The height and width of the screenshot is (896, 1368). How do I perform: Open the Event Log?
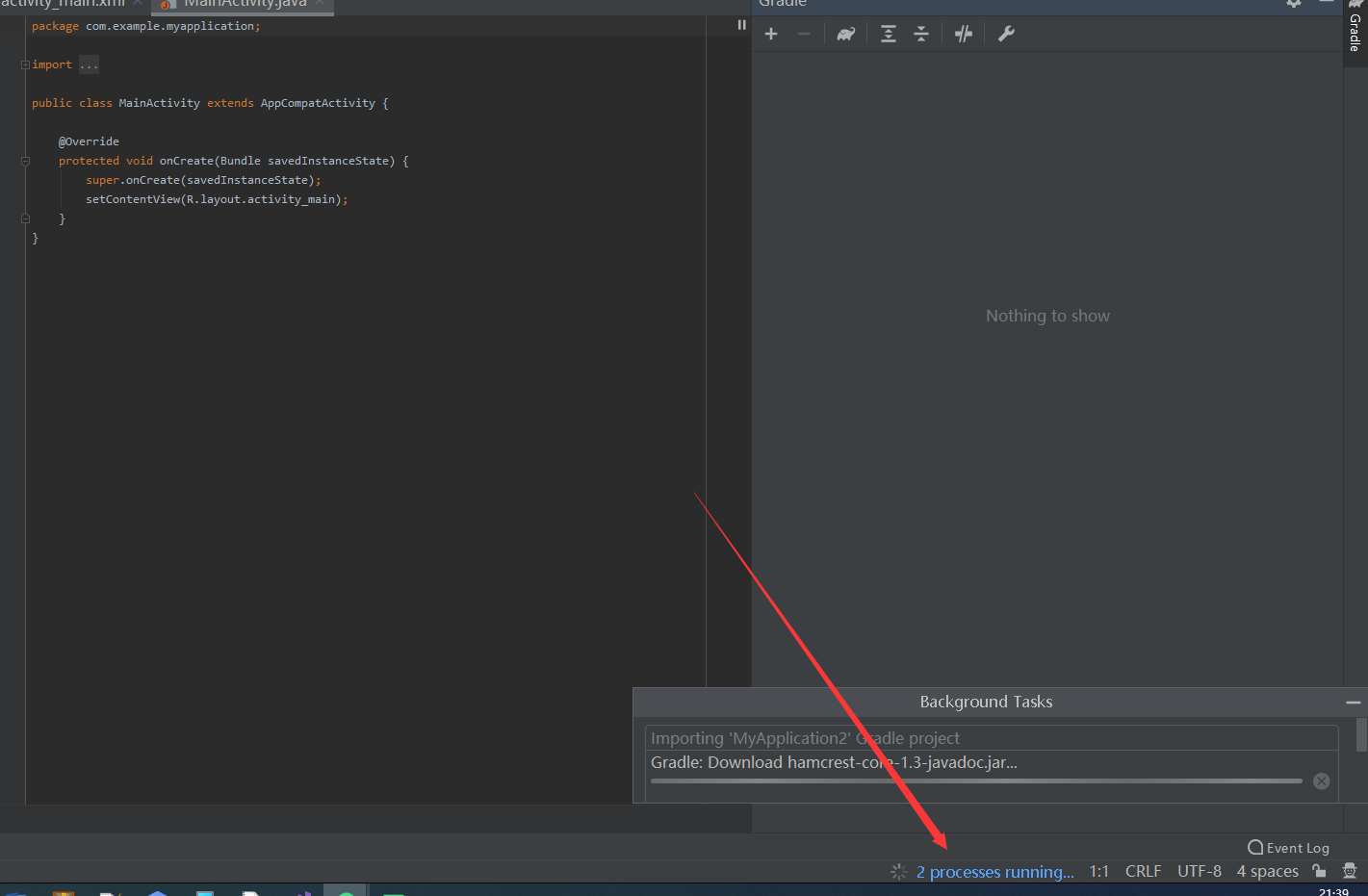1289,848
